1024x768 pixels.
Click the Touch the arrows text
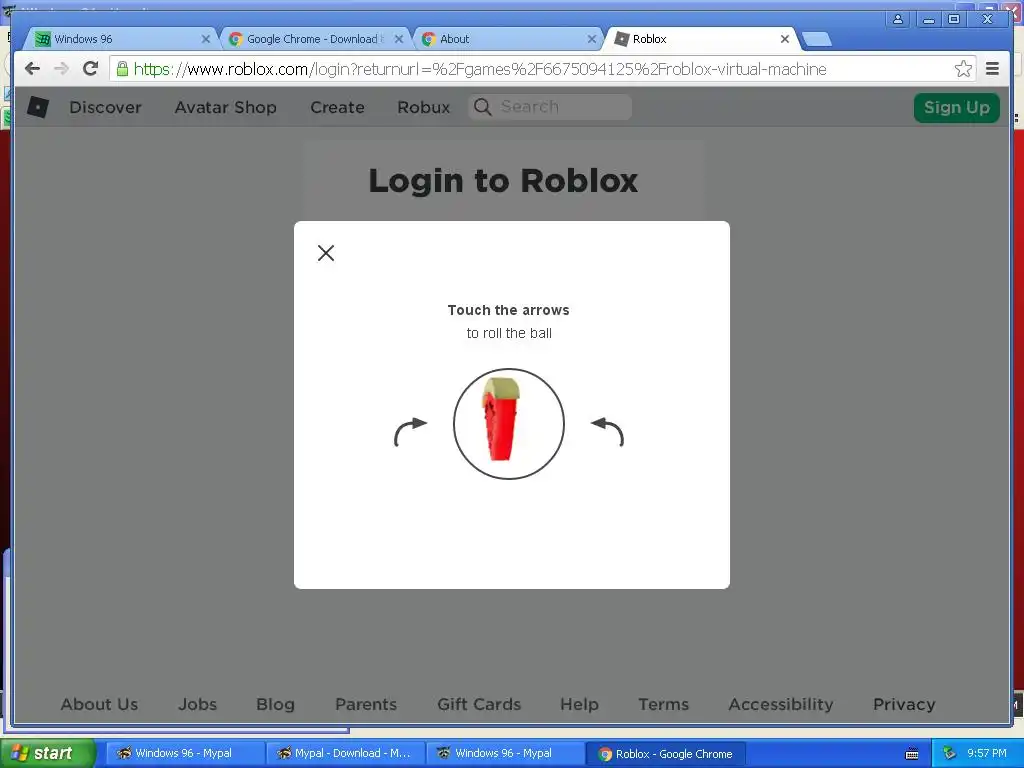(508, 310)
